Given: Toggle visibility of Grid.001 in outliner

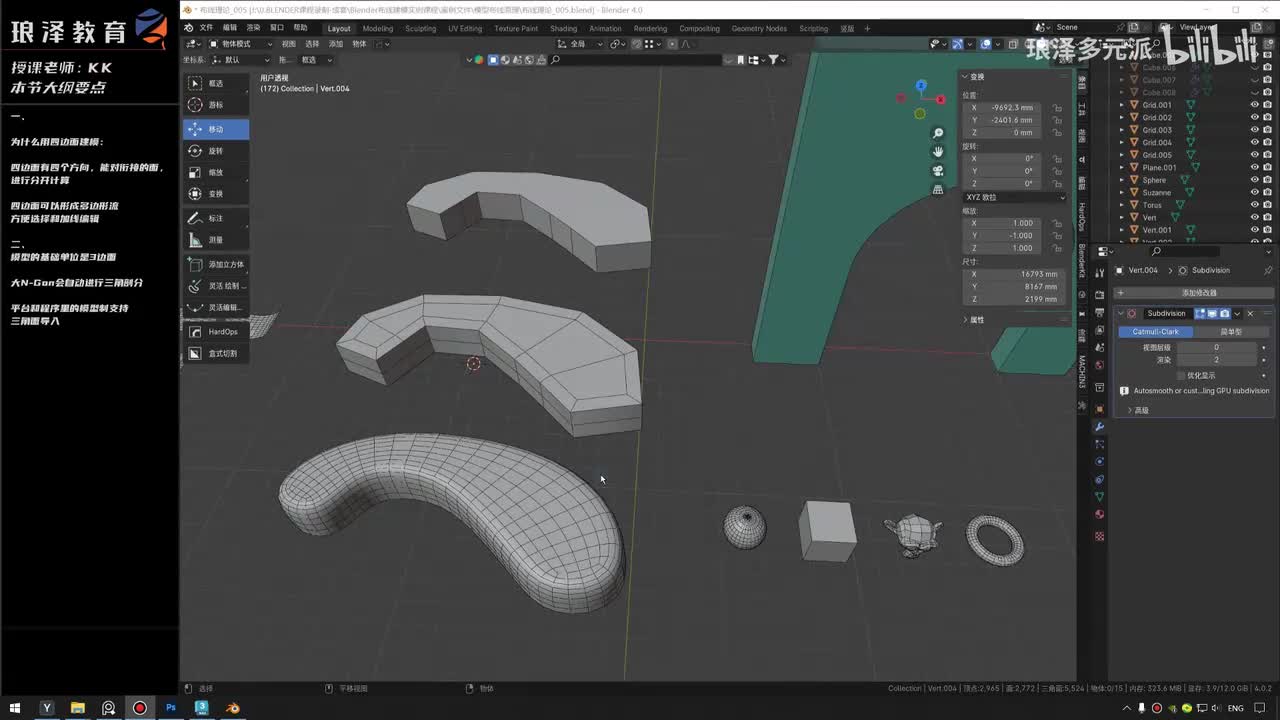Looking at the screenshot, I should click(x=1254, y=105).
